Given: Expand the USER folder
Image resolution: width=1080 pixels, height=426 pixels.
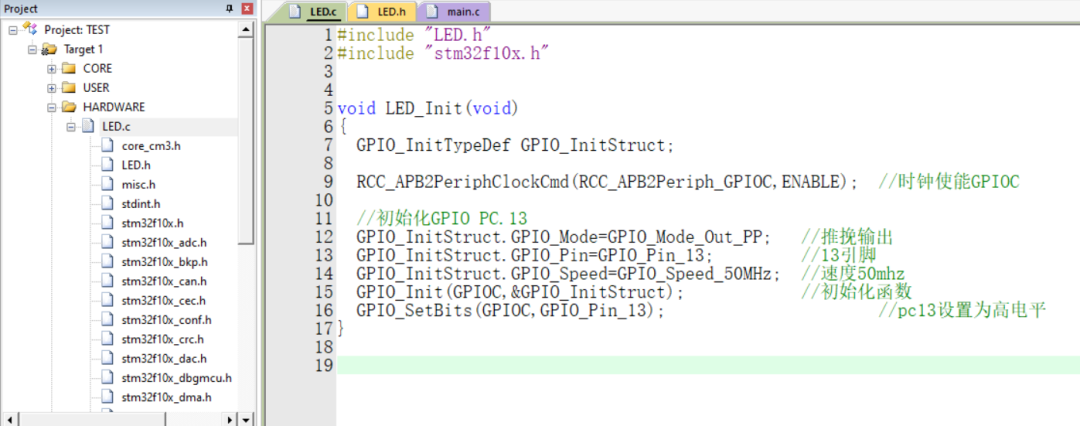Looking at the screenshot, I should point(52,88).
